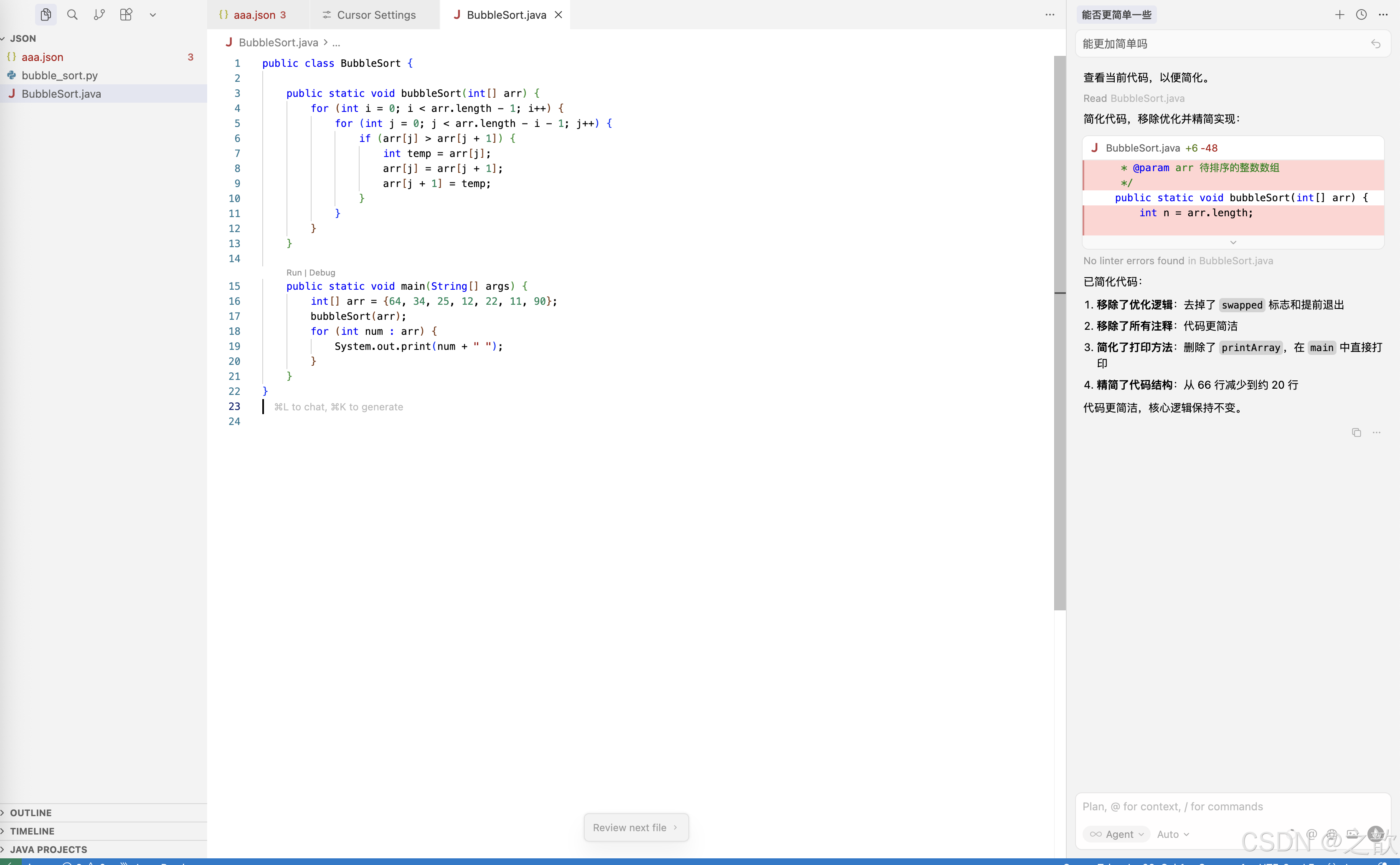Expand more sidebar views chevron
Image resolution: width=1400 pixels, height=865 pixels.
[x=153, y=15]
